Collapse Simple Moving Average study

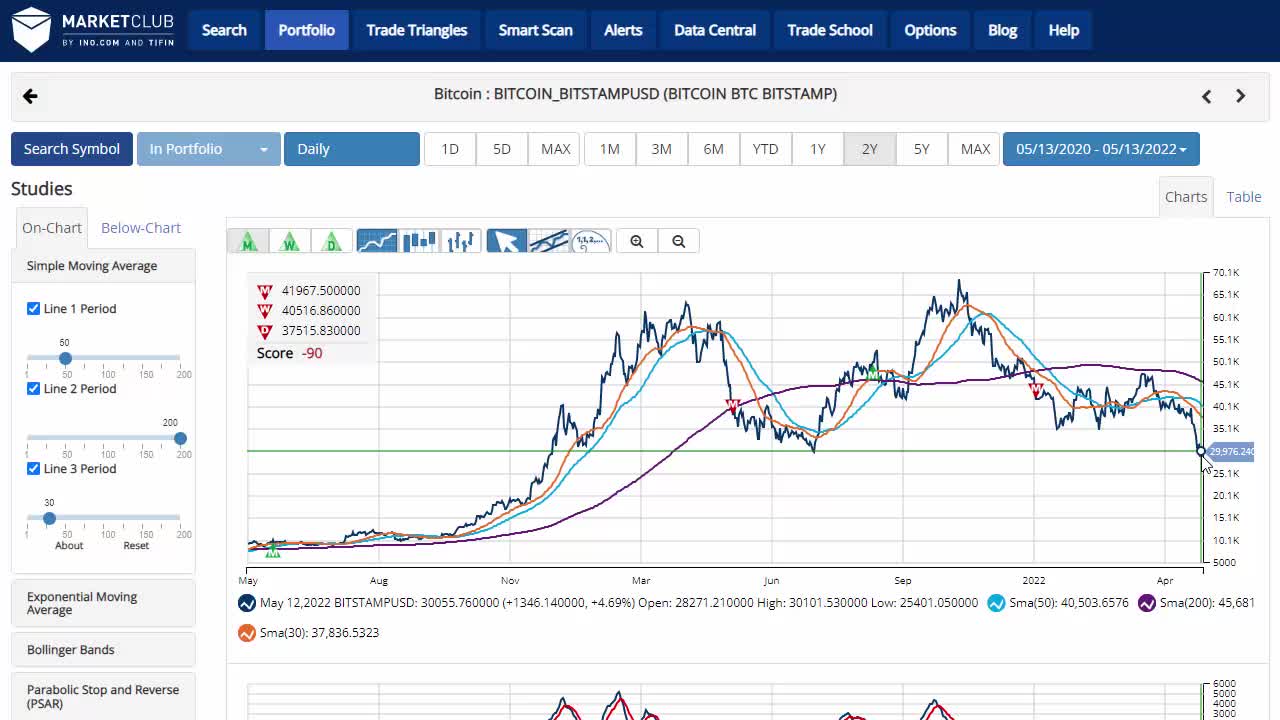point(103,266)
